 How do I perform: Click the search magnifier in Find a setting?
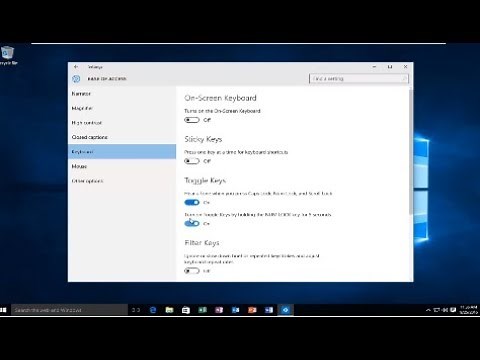tap(404, 79)
